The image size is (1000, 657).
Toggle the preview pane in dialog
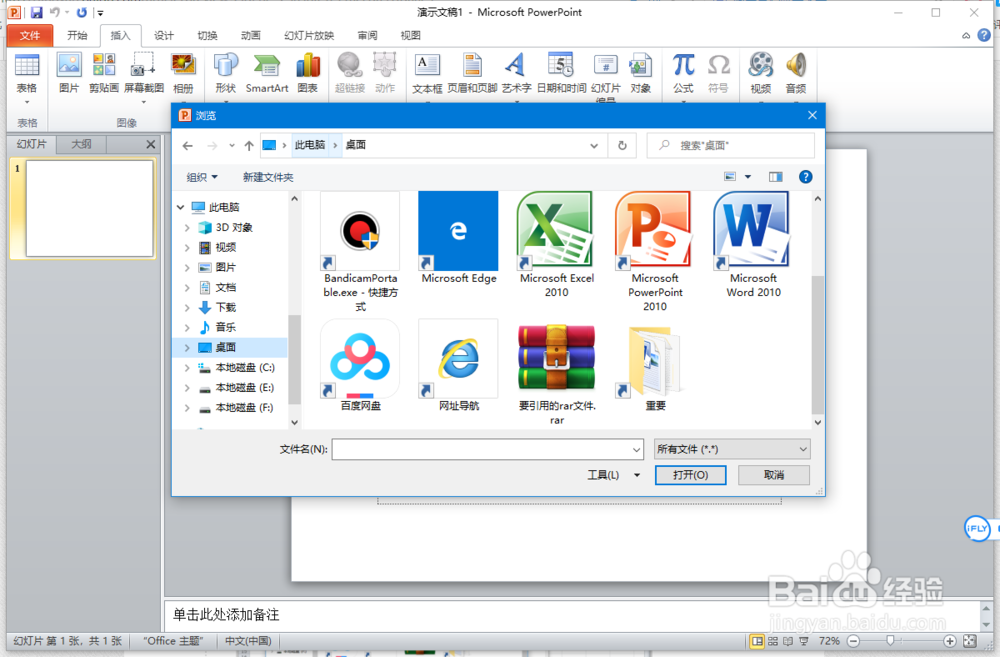[775, 177]
